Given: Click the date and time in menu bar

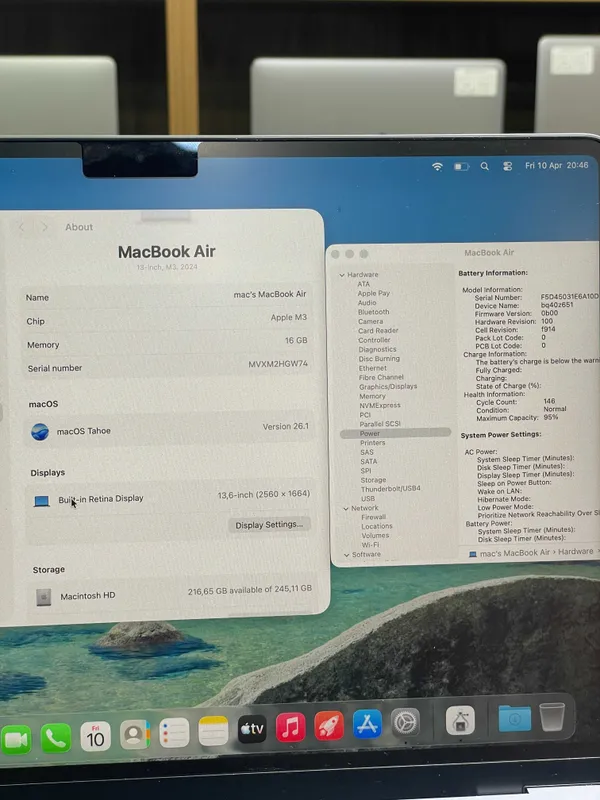Looking at the screenshot, I should coord(557,165).
